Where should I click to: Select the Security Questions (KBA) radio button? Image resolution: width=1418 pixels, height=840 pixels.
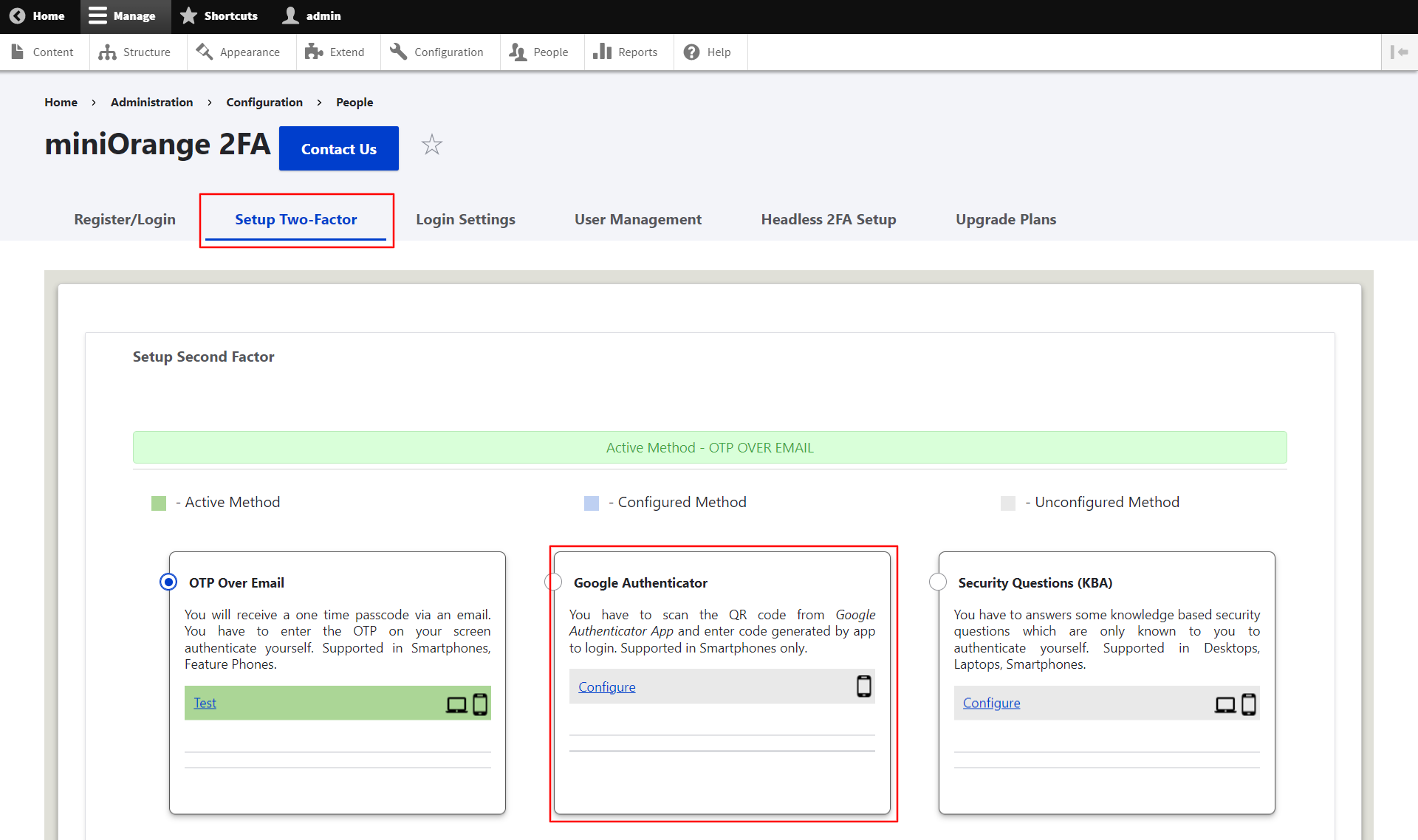pos(938,582)
